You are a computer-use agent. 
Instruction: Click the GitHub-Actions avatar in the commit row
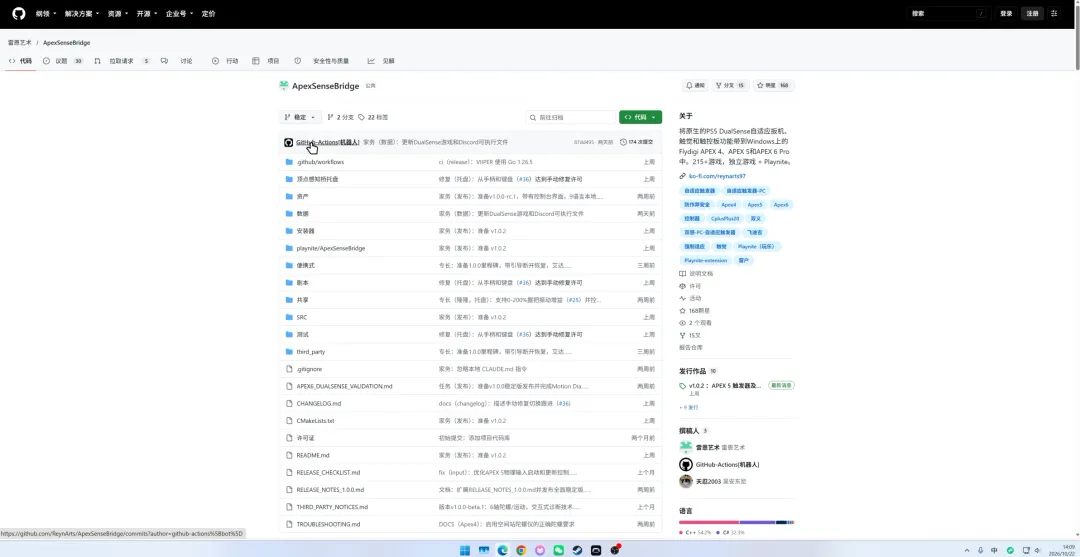pos(289,143)
